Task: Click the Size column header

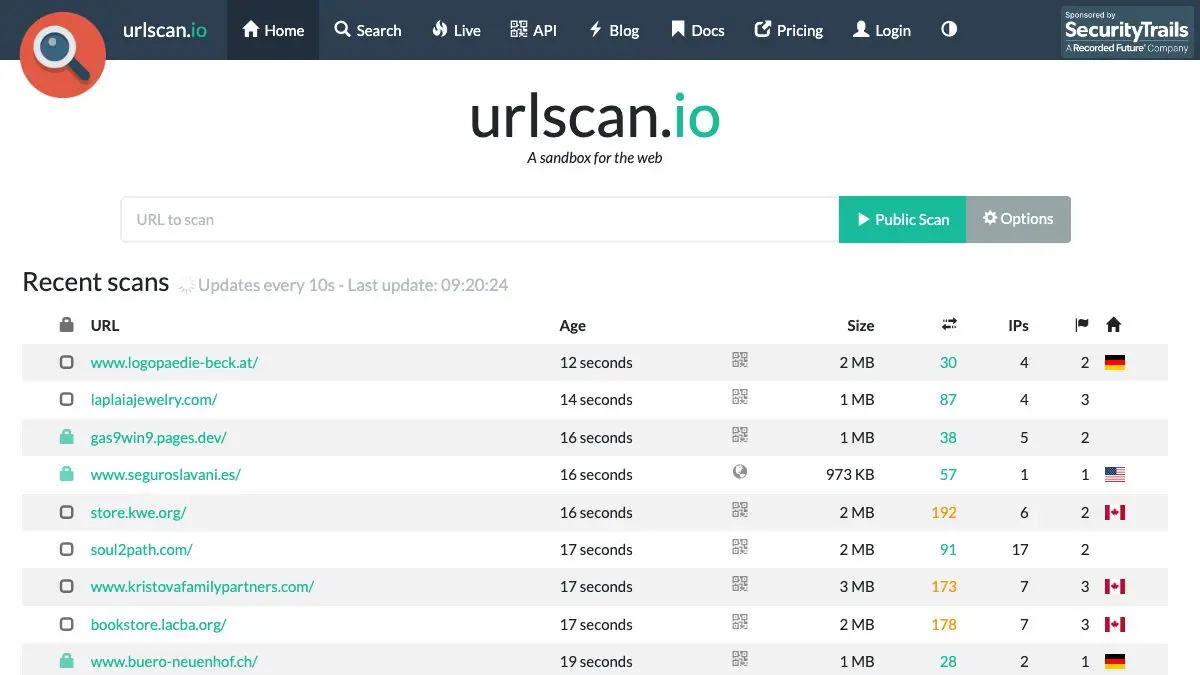Action: pyautogui.click(x=860, y=325)
